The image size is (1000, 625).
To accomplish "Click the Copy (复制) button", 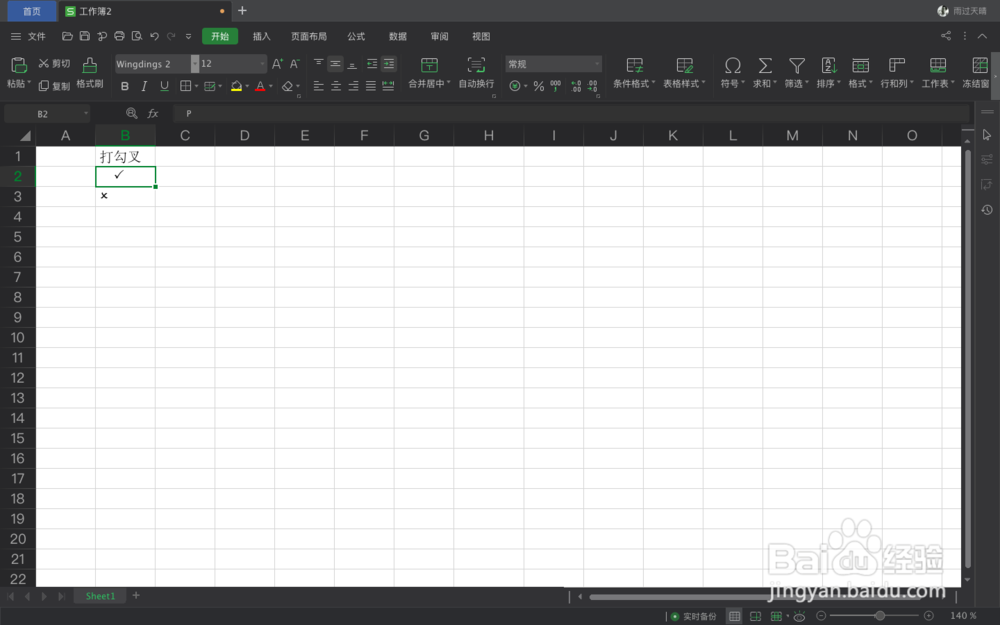I will click(x=54, y=85).
